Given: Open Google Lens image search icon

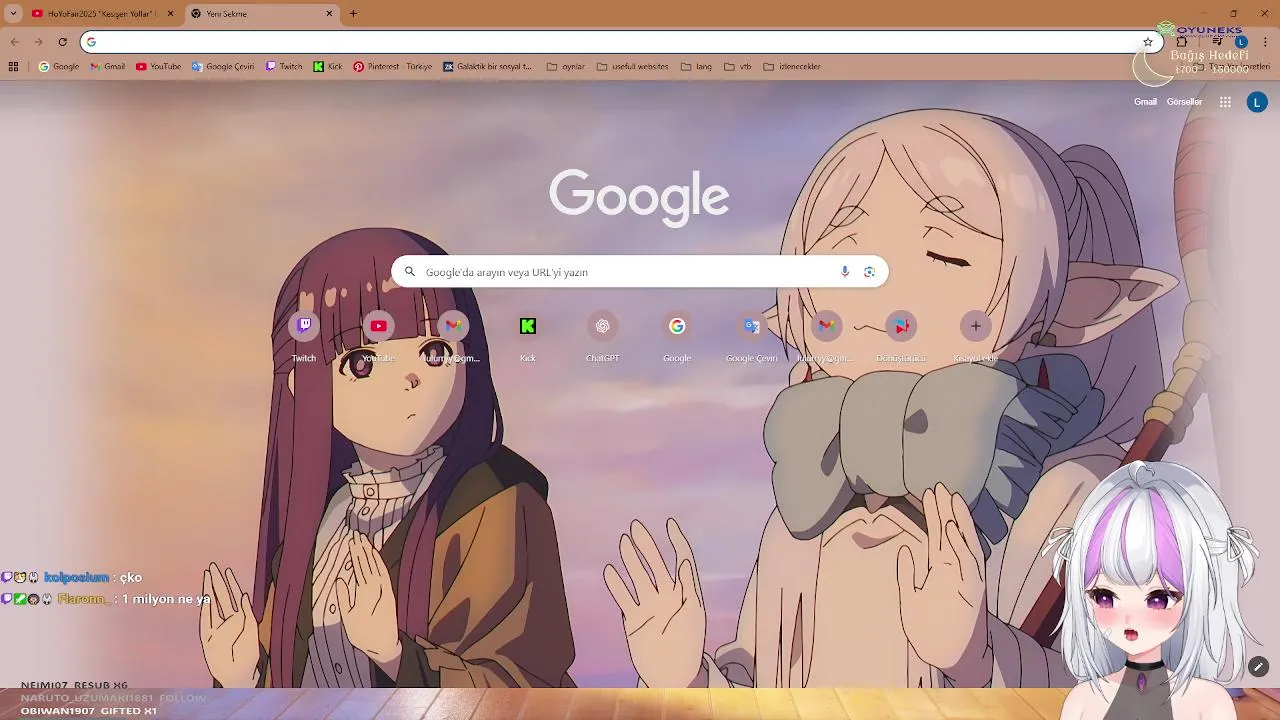Looking at the screenshot, I should (x=869, y=272).
